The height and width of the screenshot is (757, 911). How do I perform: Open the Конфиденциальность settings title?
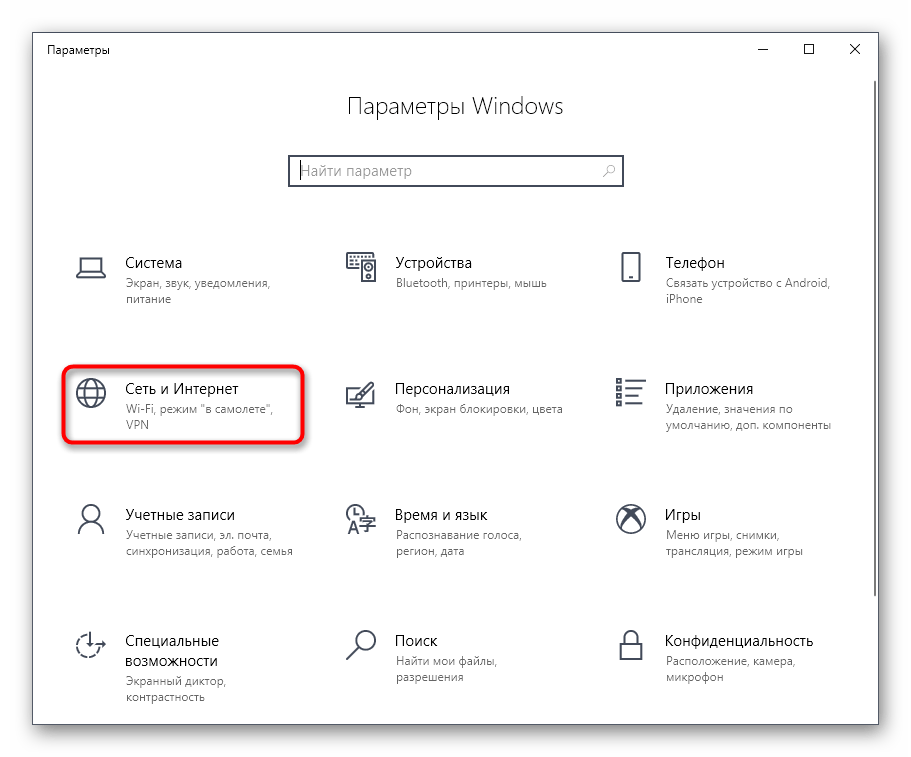tap(739, 641)
